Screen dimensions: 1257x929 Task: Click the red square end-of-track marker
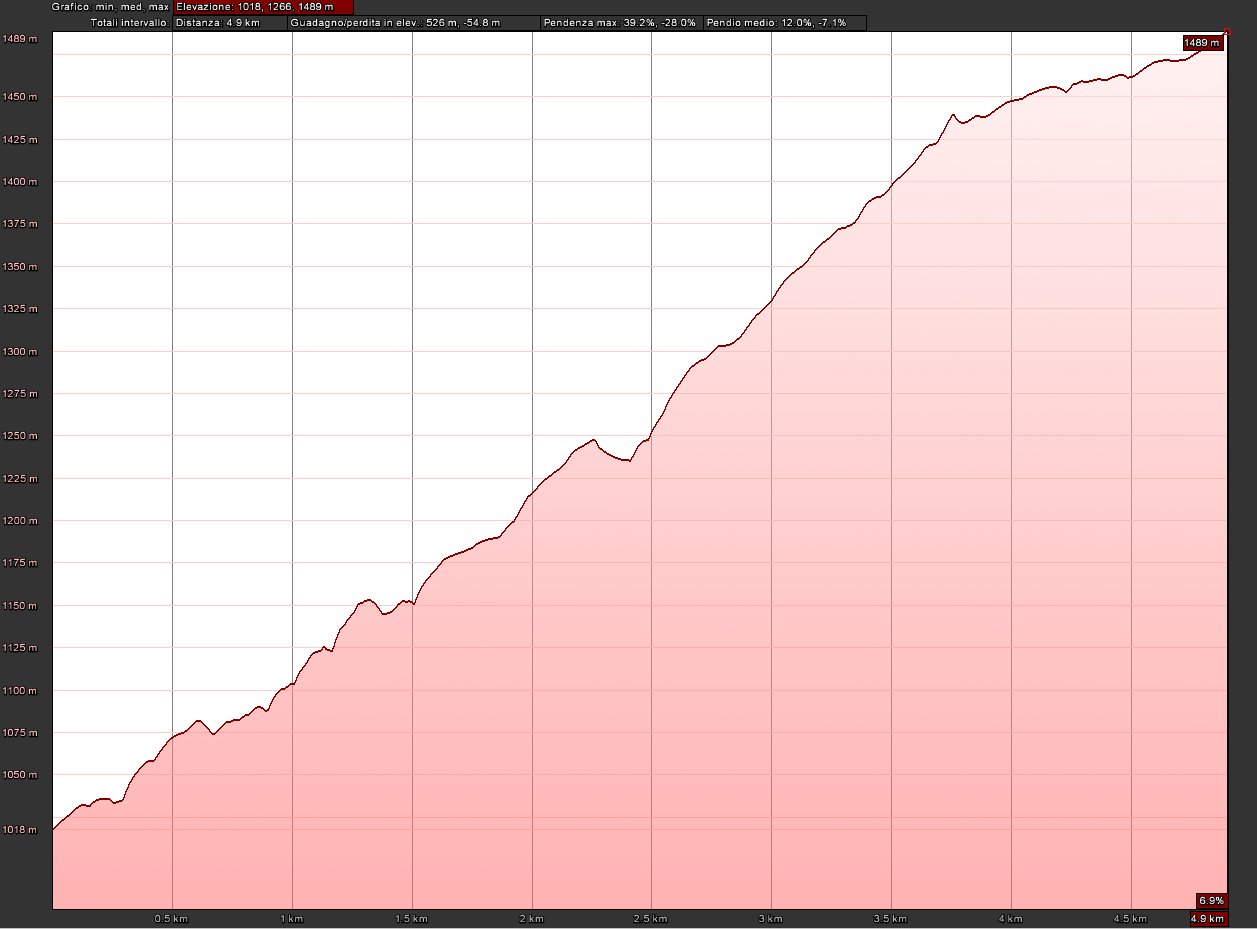tap(1227, 33)
